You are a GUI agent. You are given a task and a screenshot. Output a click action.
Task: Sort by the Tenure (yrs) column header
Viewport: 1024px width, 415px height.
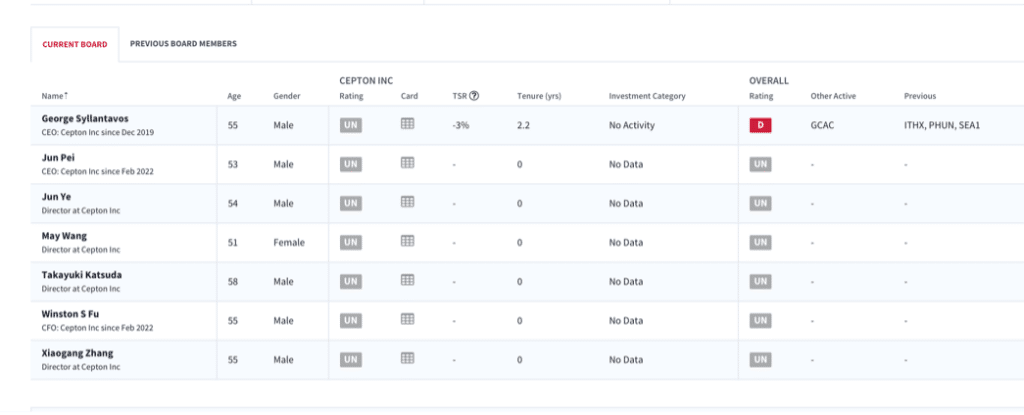pos(539,96)
